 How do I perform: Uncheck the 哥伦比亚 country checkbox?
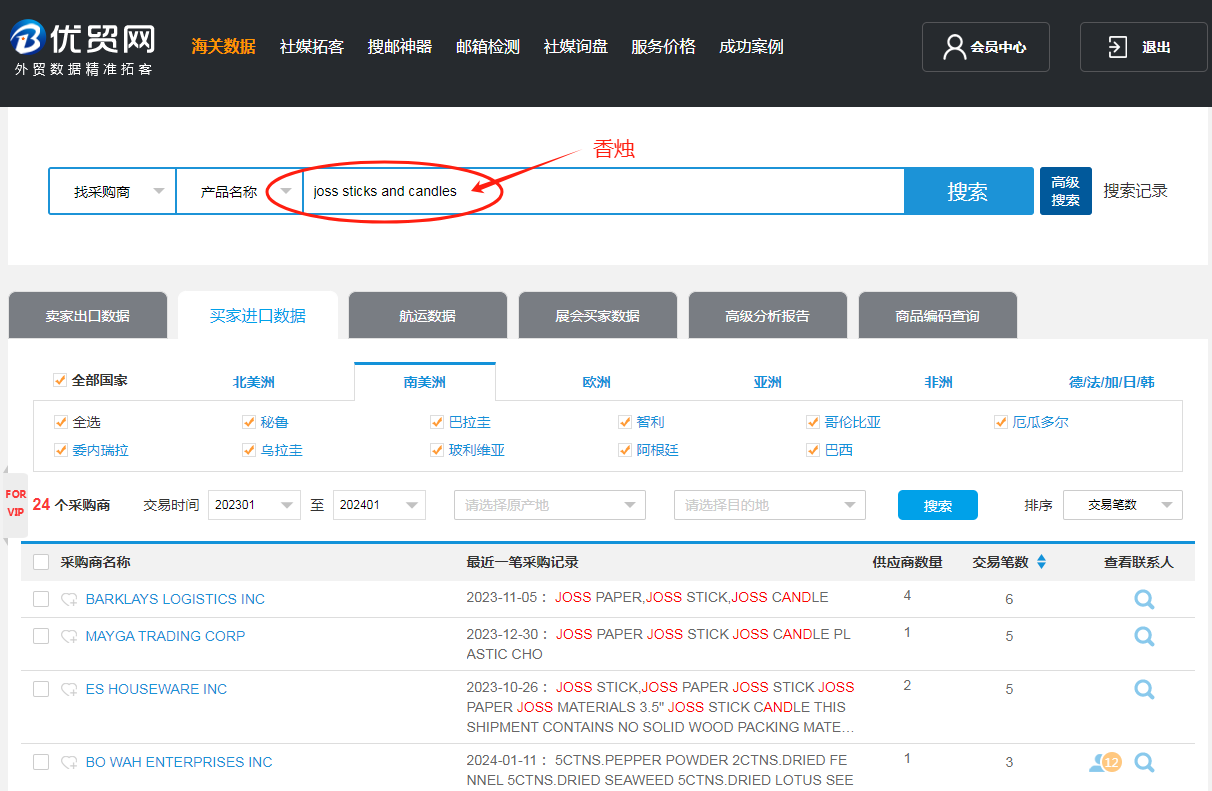[813, 422]
